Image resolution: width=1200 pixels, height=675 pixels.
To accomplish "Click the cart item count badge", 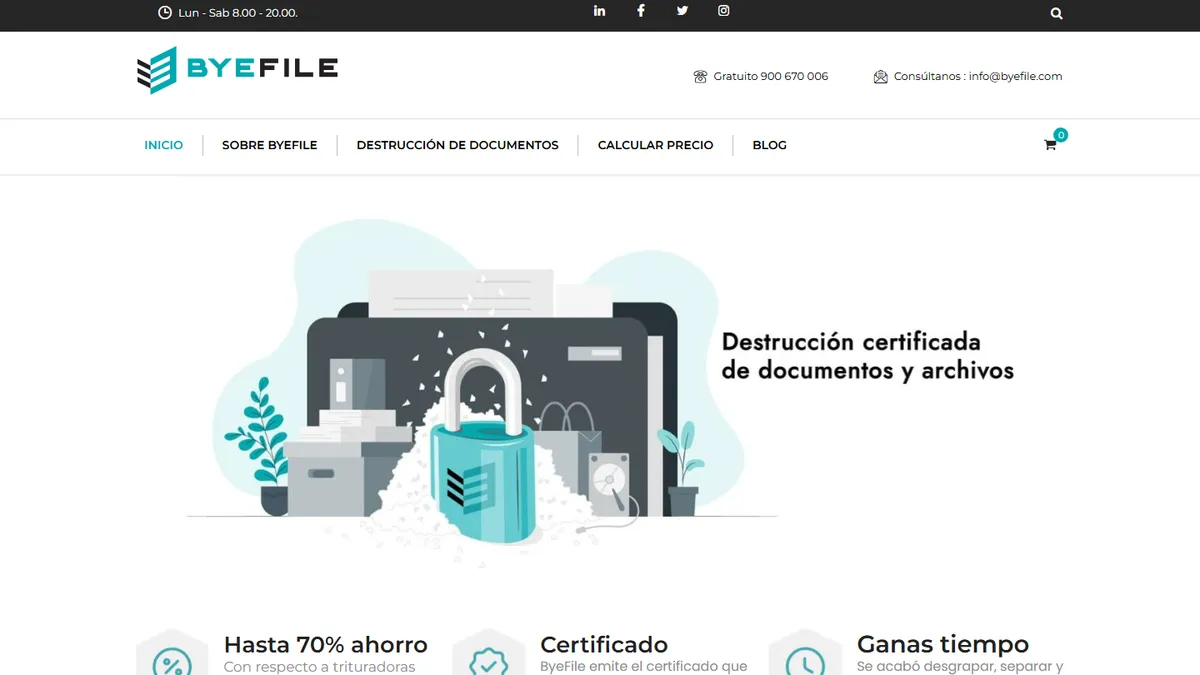I will click(x=1061, y=134).
